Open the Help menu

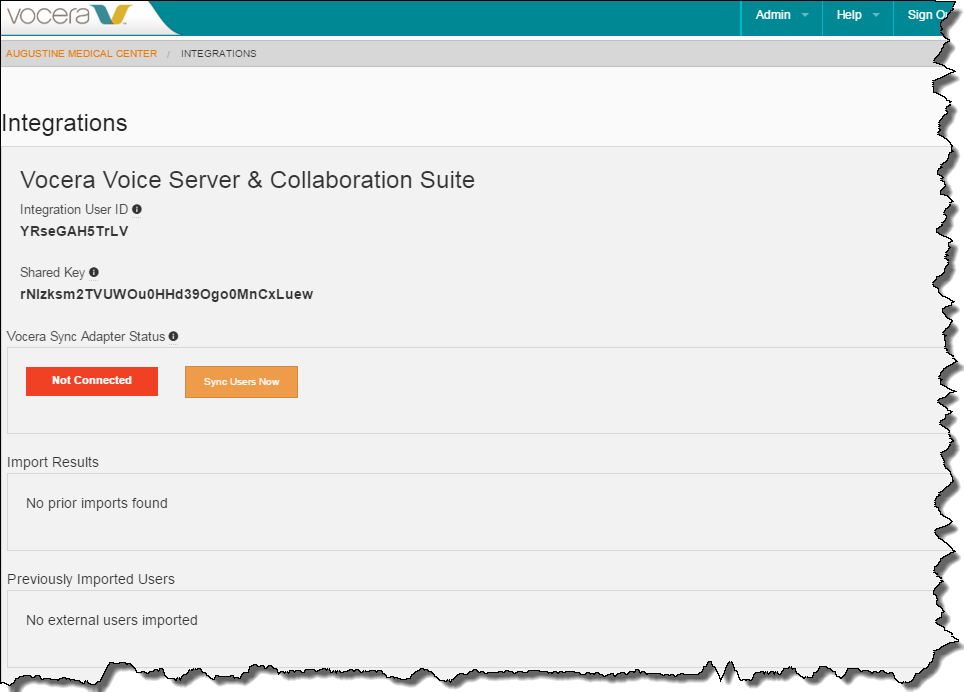(x=851, y=15)
